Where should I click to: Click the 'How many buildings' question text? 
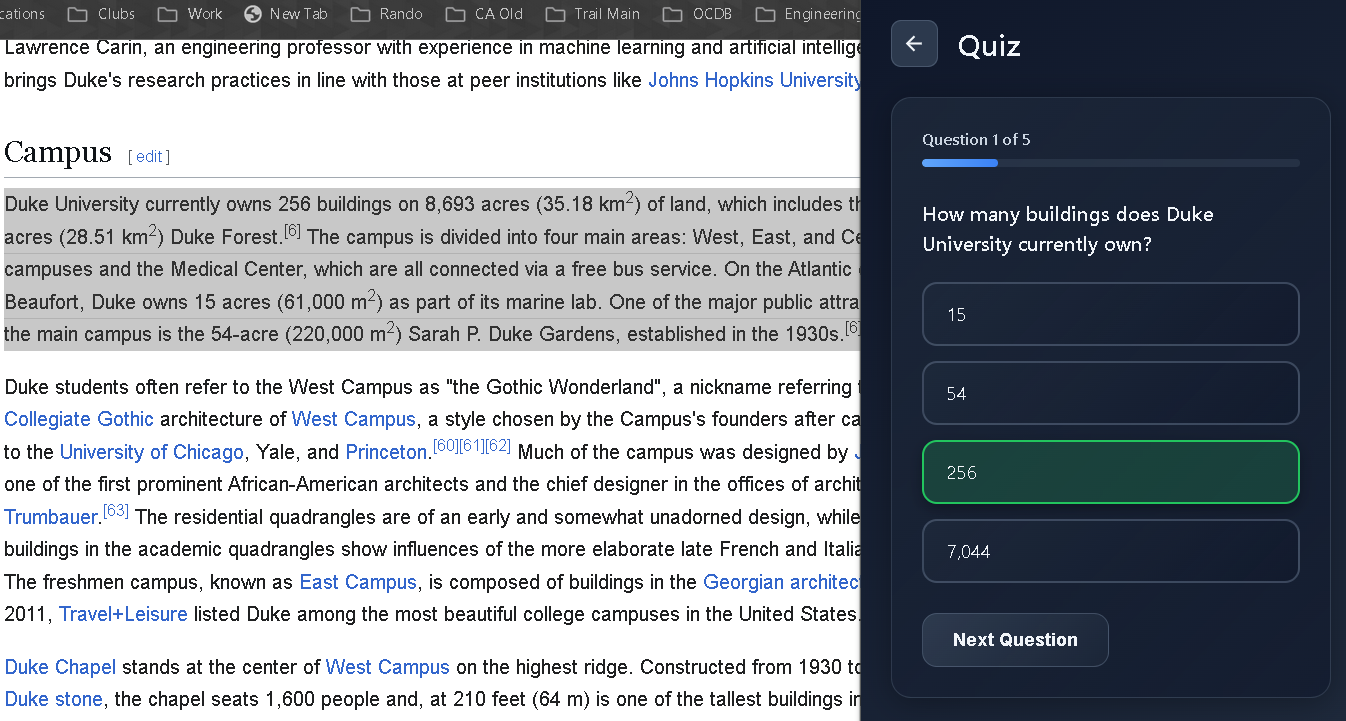[1068, 229]
